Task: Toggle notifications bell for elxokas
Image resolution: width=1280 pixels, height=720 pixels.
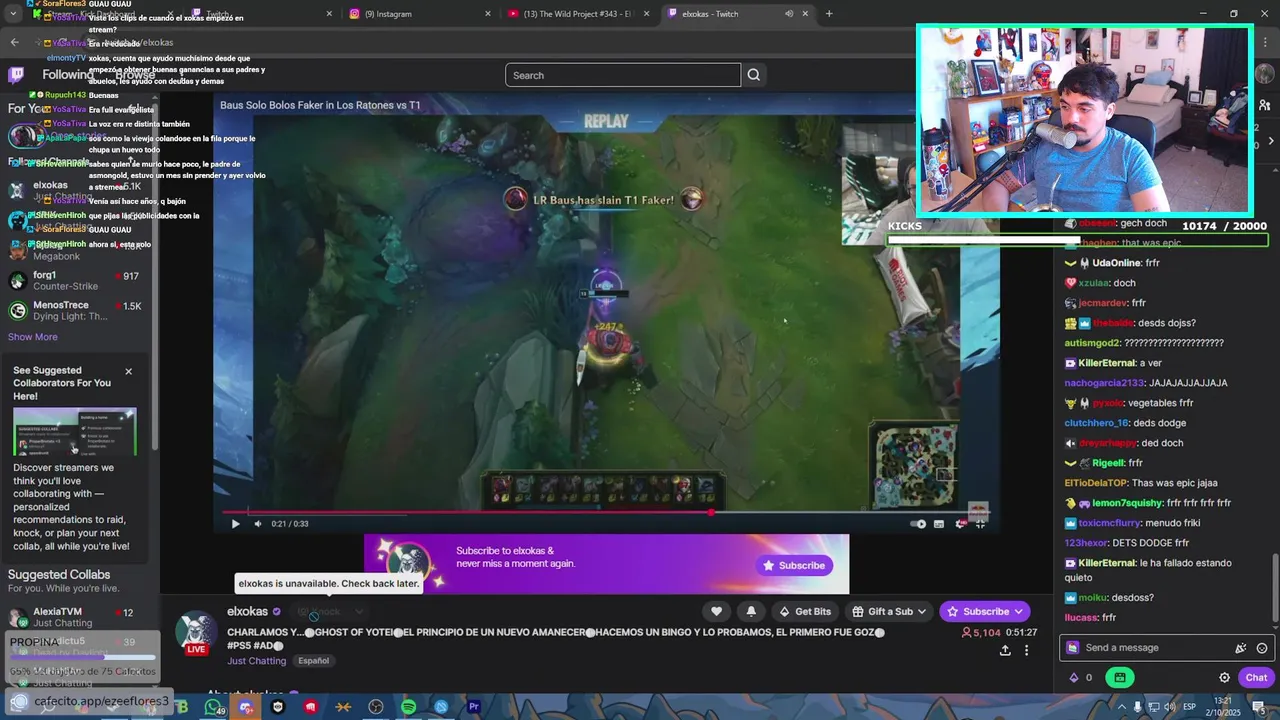Action: tap(751, 611)
